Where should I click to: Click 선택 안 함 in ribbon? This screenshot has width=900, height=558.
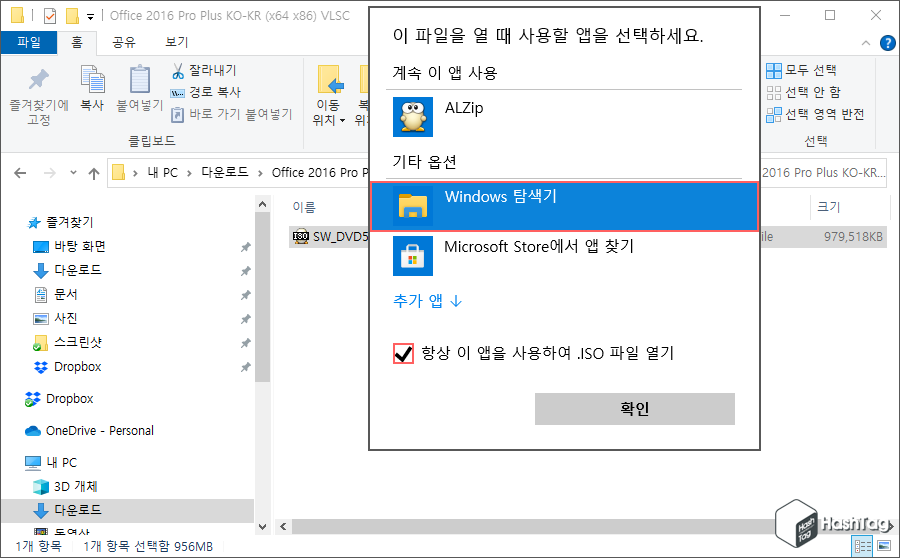click(804, 92)
